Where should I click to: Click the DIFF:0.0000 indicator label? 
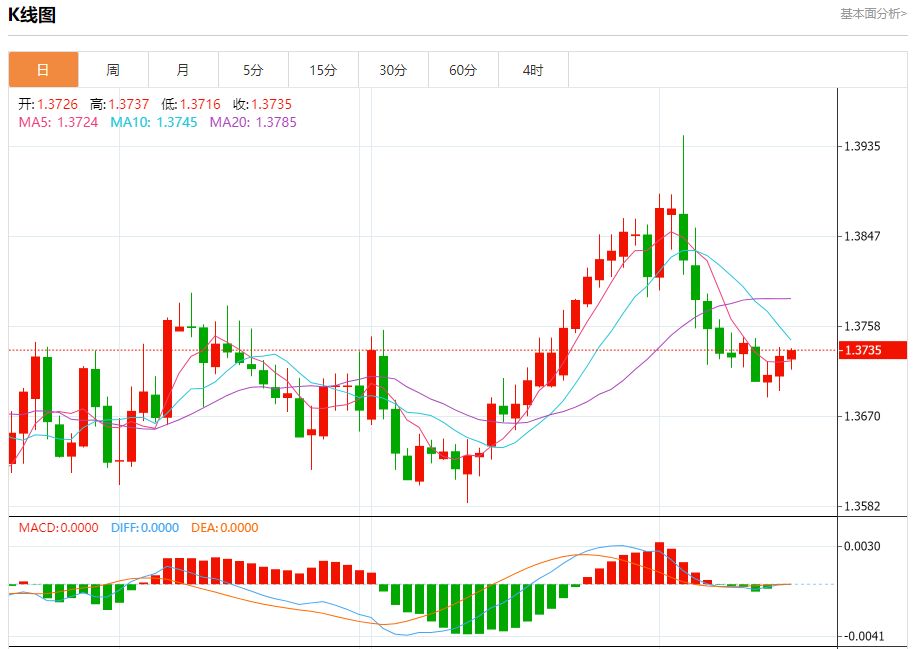145,528
